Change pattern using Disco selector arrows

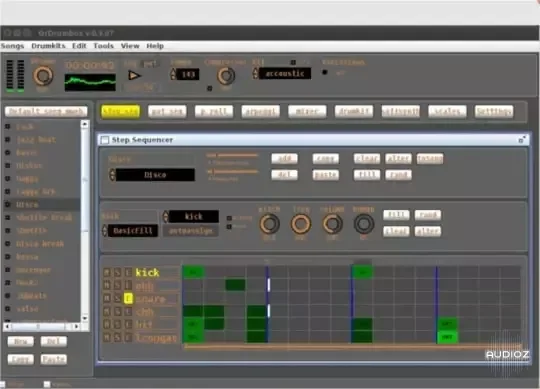tap(112, 175)
